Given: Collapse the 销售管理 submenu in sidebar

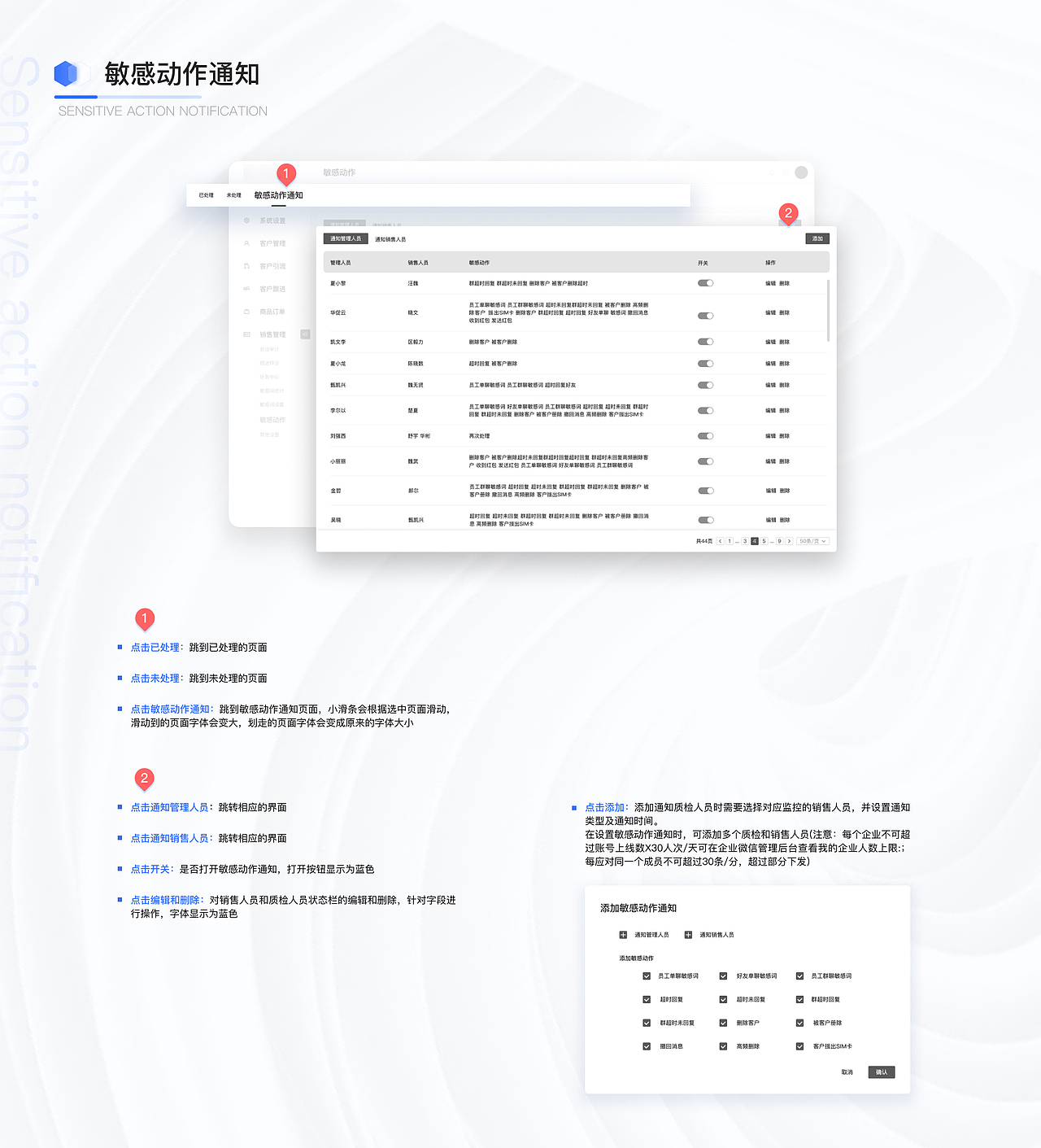Looking at the screenshot, I should click(x=305, y=334).
